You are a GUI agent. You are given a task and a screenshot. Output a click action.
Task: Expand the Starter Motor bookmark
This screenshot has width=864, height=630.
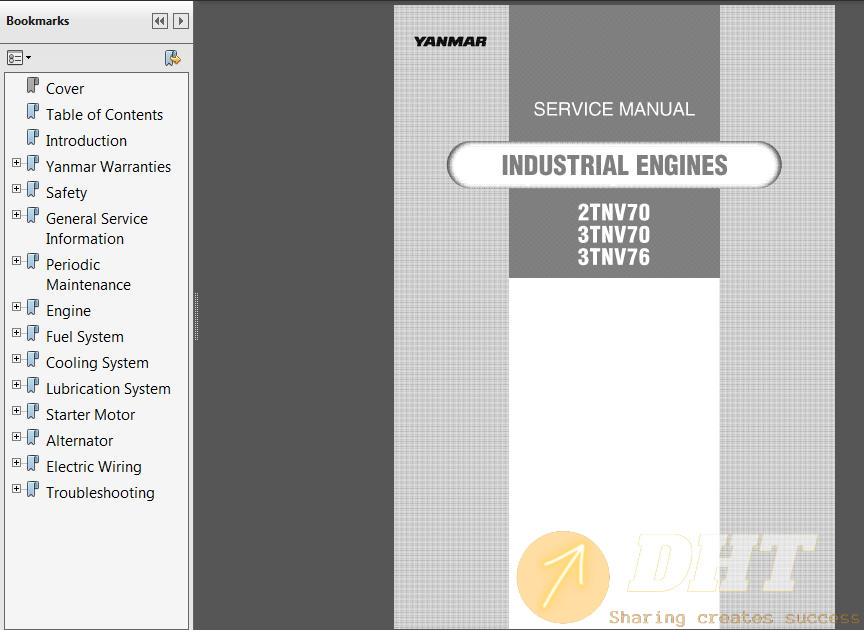pyautogui.click(x=17, y=411)
